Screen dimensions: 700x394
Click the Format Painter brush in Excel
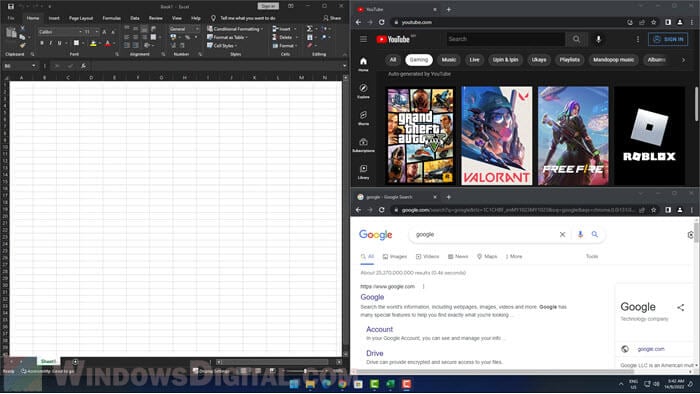pos(22,45)
